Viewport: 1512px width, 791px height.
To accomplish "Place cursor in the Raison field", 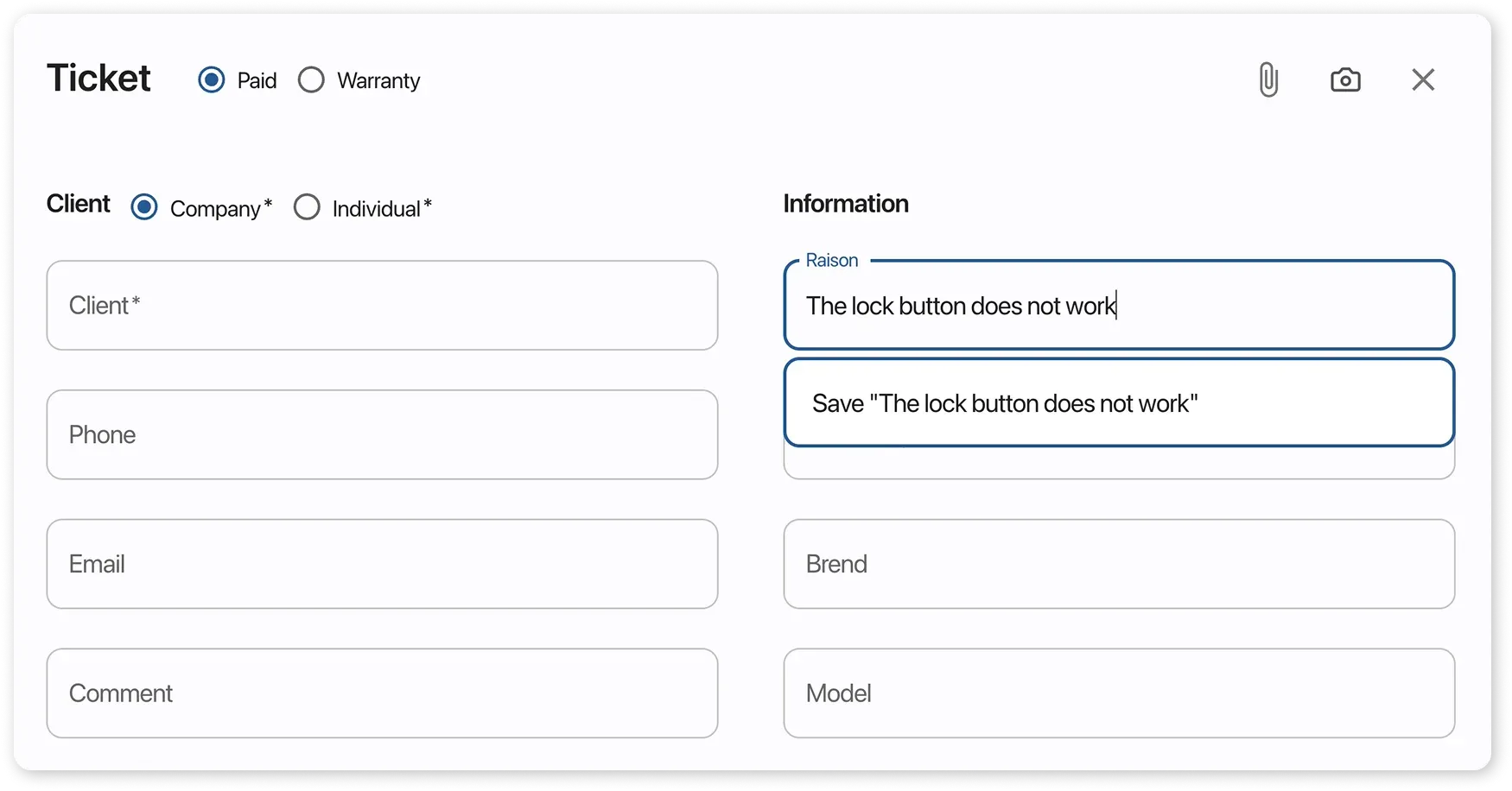I will tap(1119, 306).
